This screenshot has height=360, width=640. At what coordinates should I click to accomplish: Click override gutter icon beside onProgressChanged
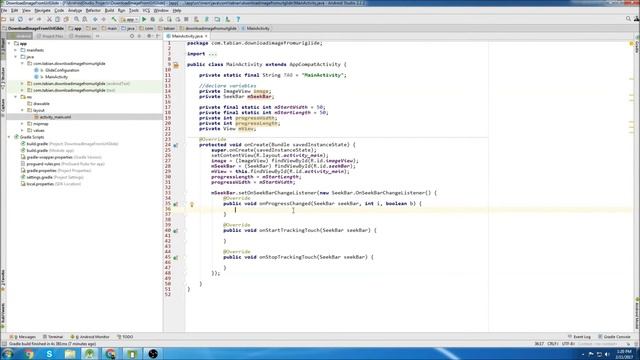[176, 204]
